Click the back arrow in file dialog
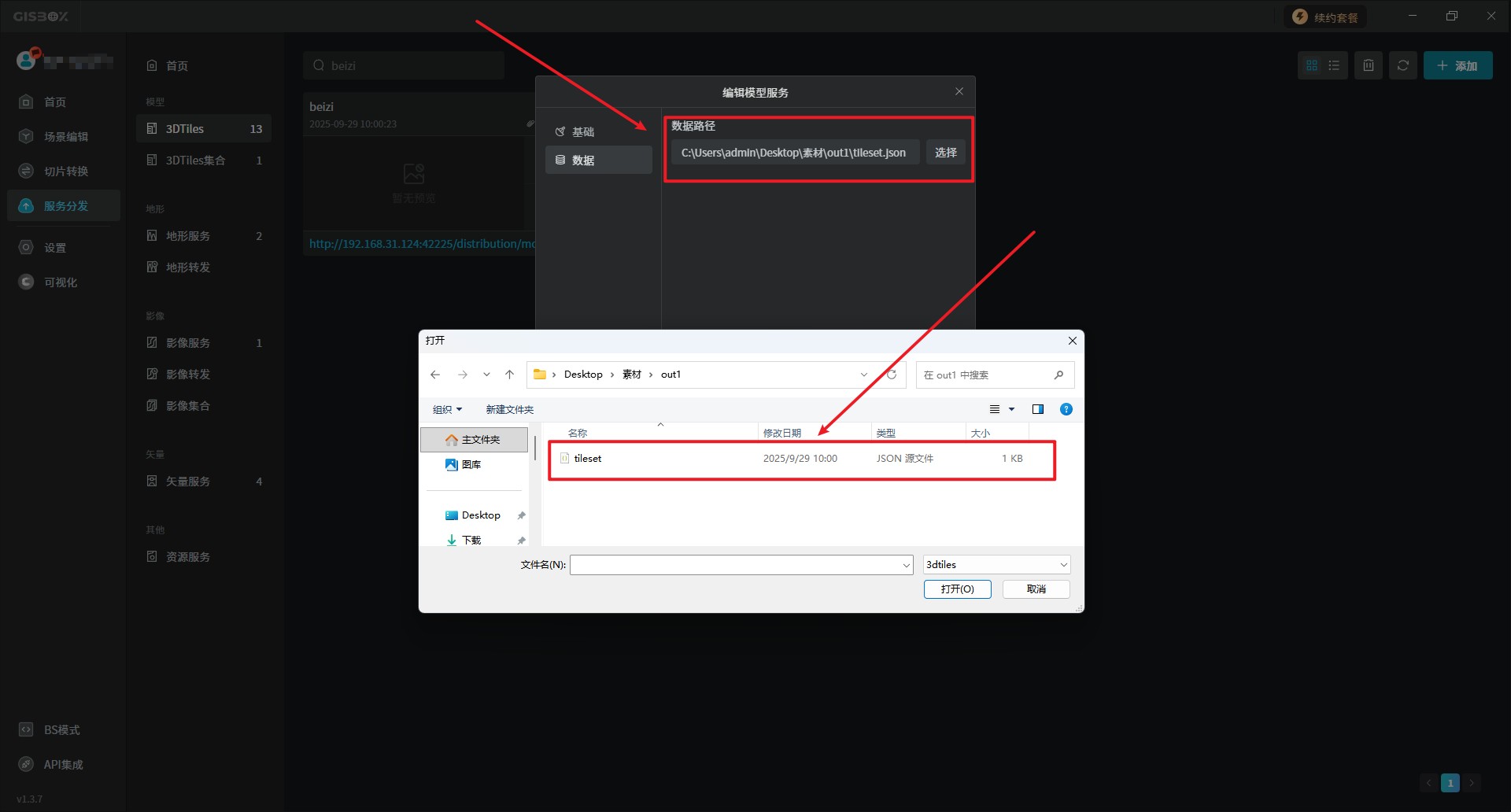Viewport: 1511px width, 812px height. pos(435,375)
